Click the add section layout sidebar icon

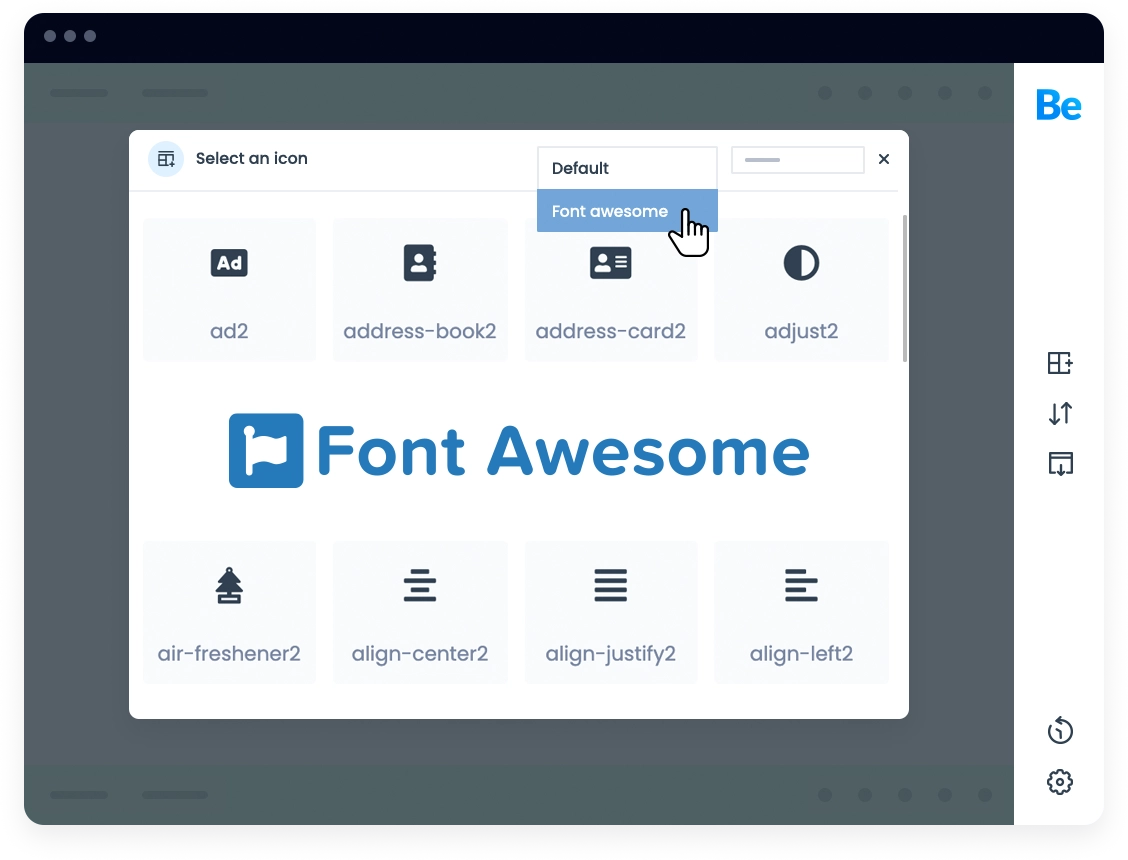(1060, 363)
